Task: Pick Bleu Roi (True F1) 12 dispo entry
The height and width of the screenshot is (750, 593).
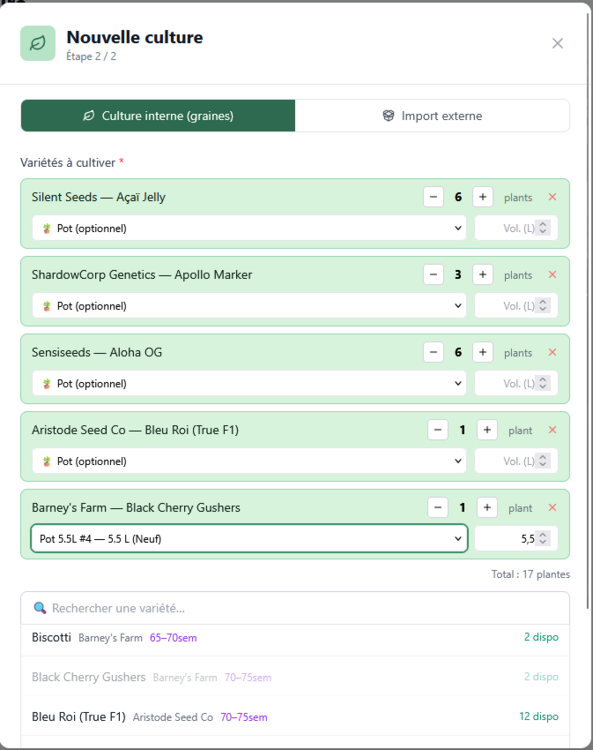Action: [295, 717]
